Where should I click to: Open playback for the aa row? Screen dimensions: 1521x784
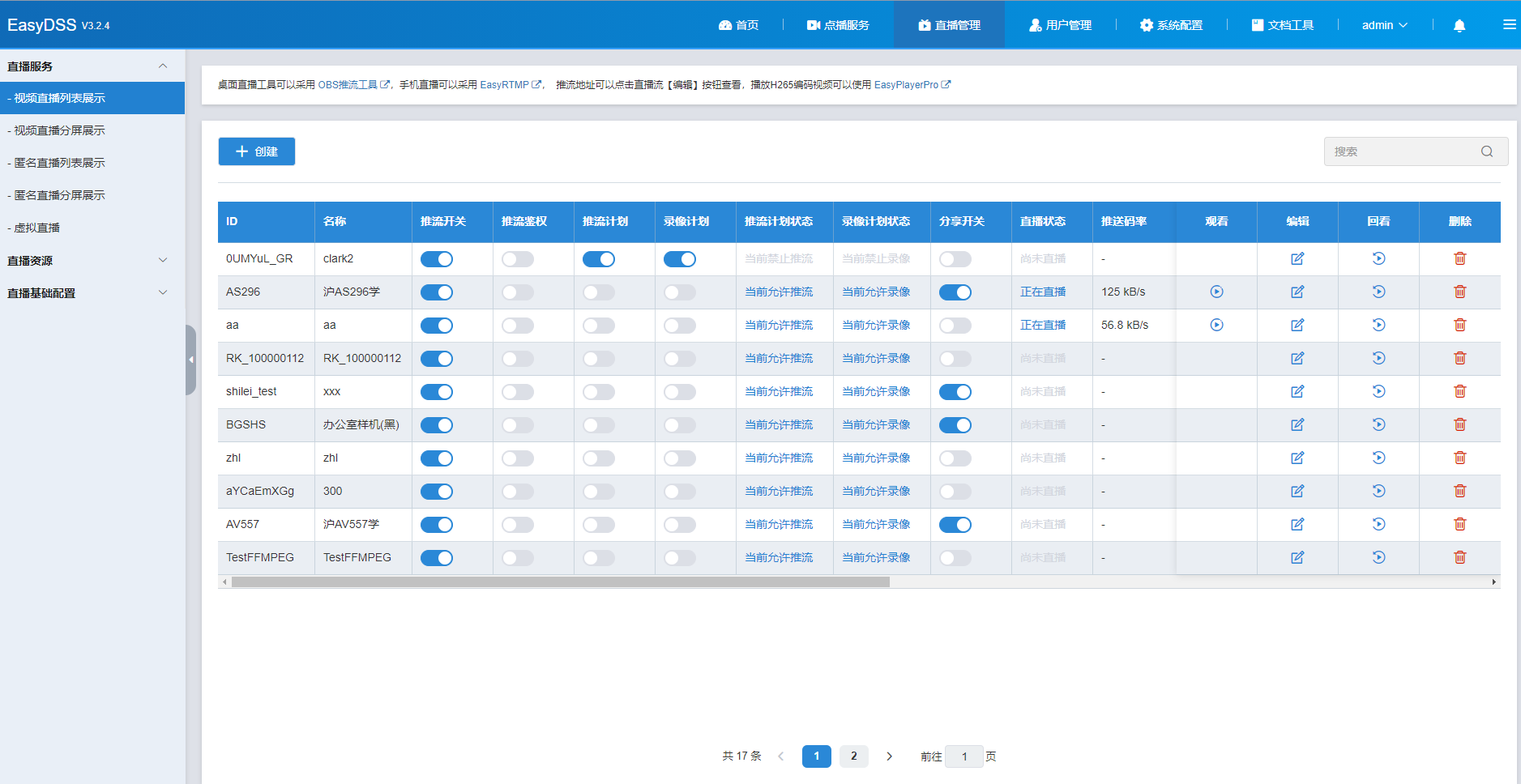(1378, 325)
